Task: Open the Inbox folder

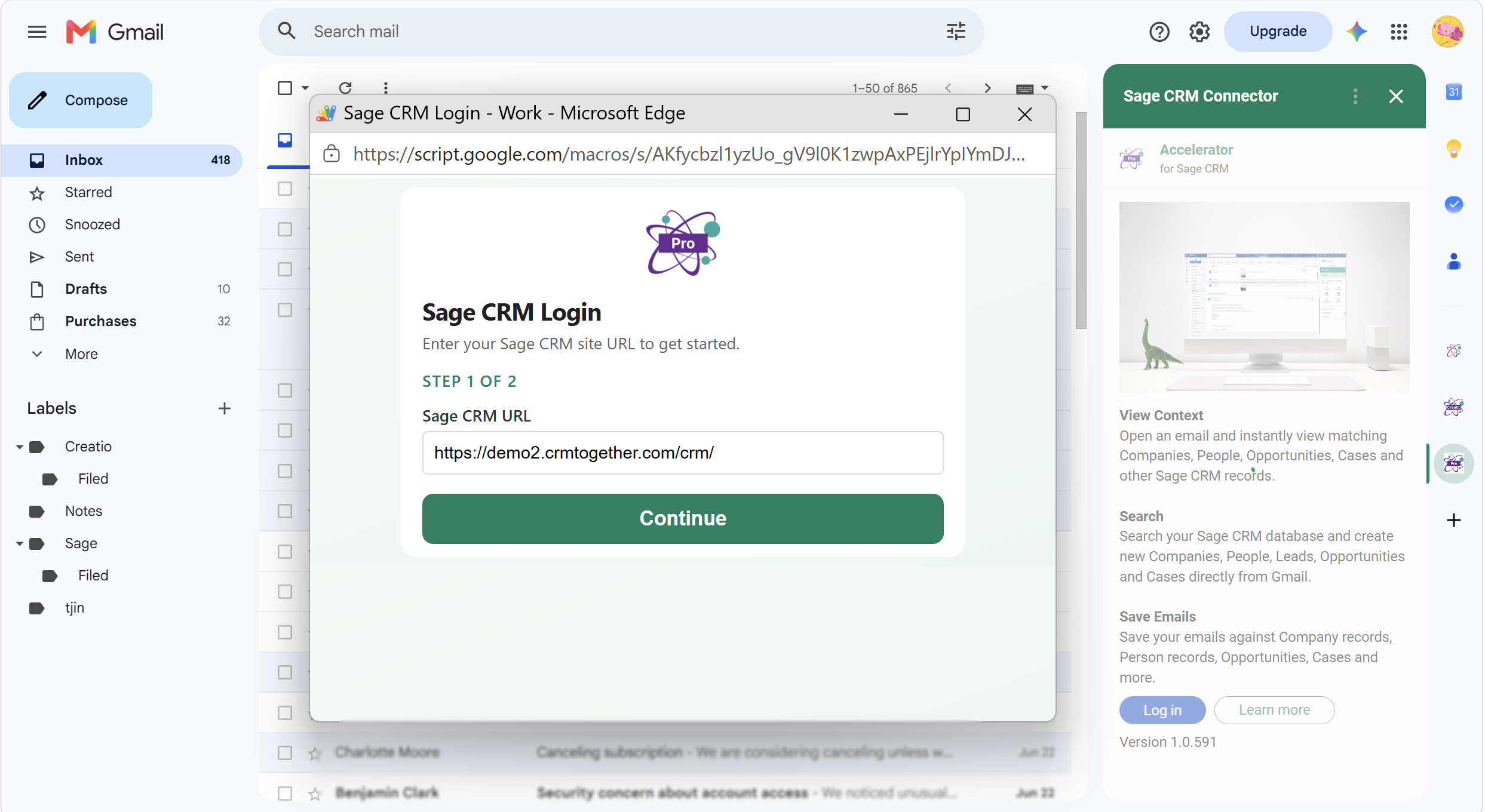Action: [x=122, y=160]
